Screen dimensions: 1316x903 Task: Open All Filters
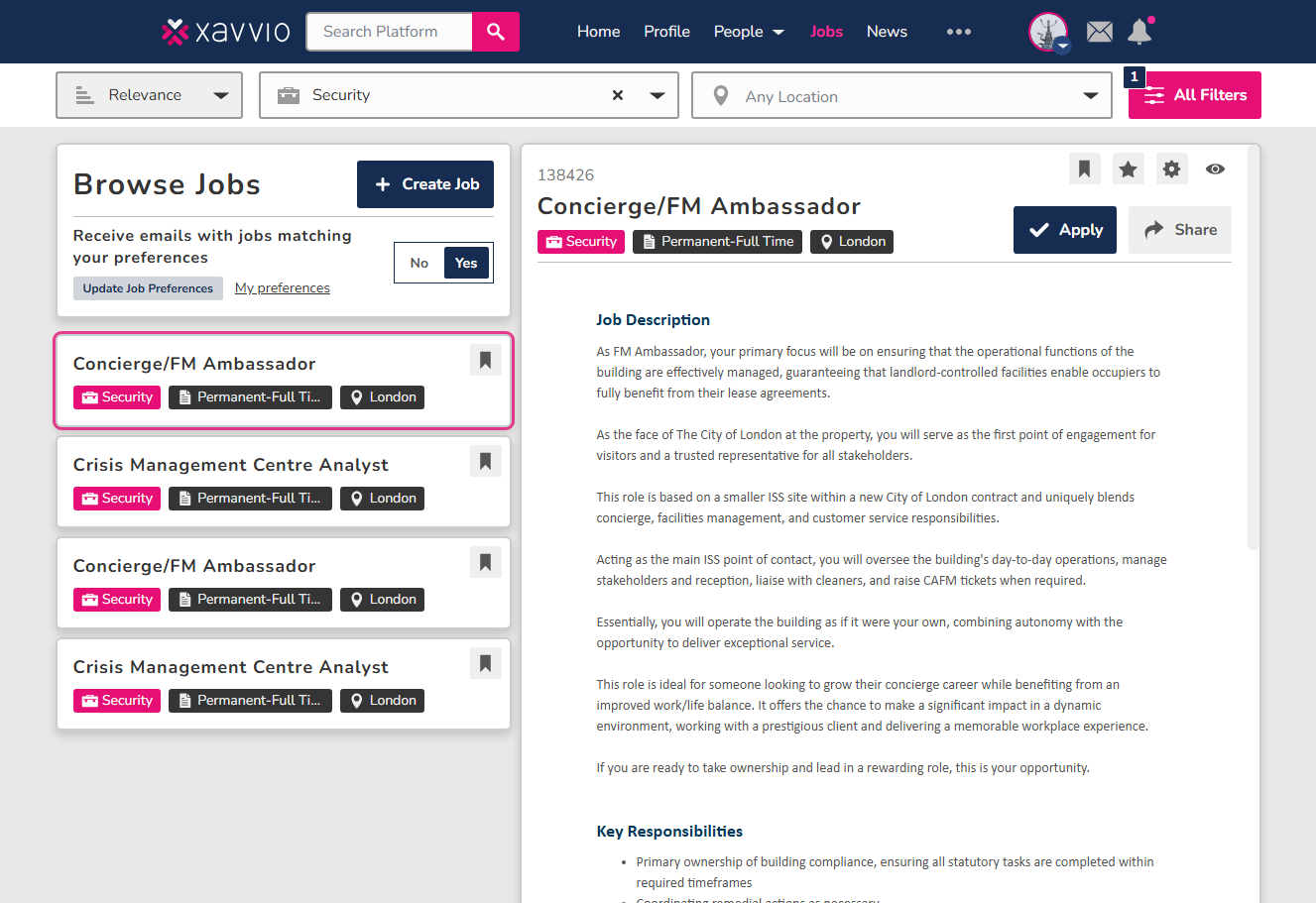point(1195,95)
